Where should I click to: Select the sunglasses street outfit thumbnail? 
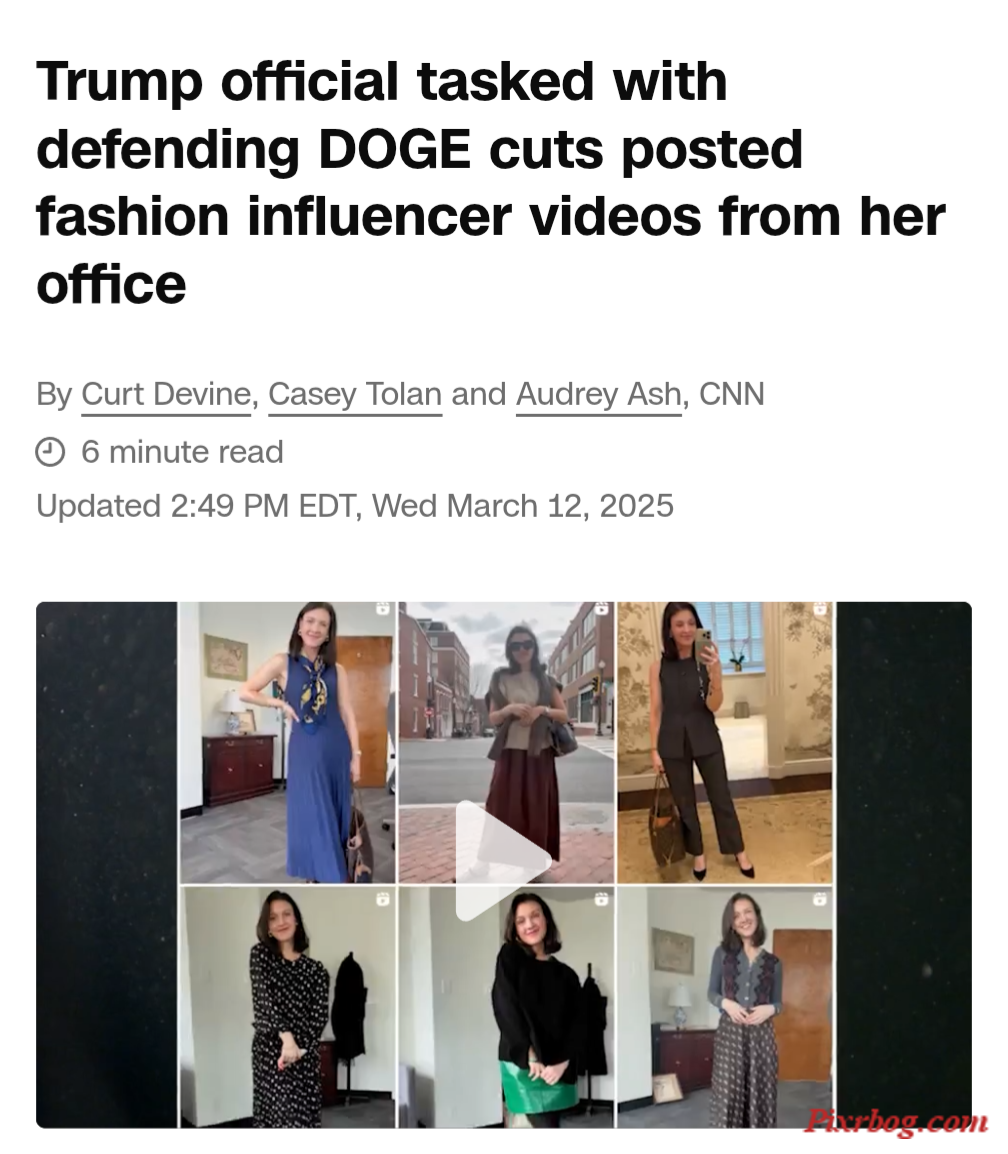tap(506, 743)
